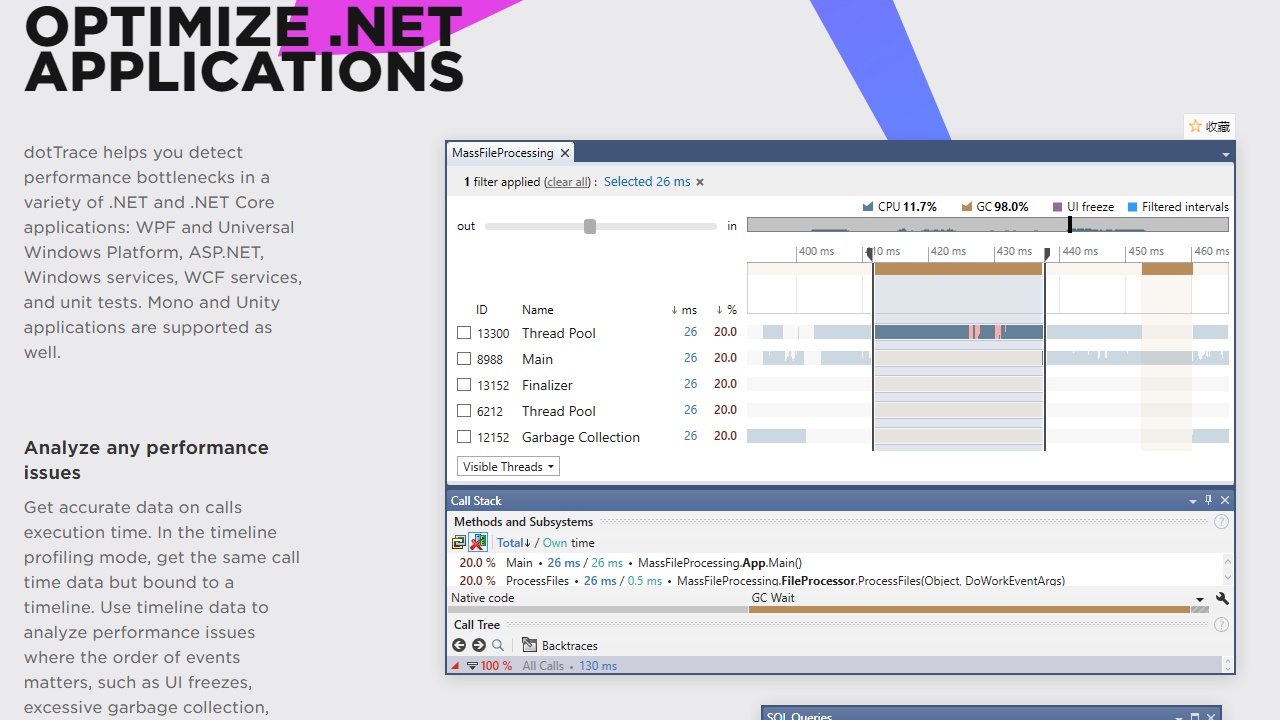Navigate forward in Call Tree
1280x720 pixels.
[x=479, y=646]
